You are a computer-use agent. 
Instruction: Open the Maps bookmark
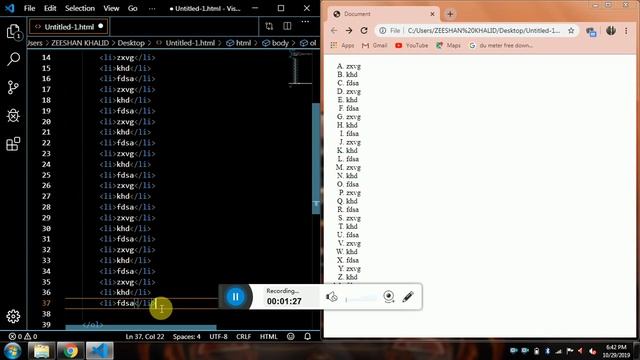(x=448, y=45)
